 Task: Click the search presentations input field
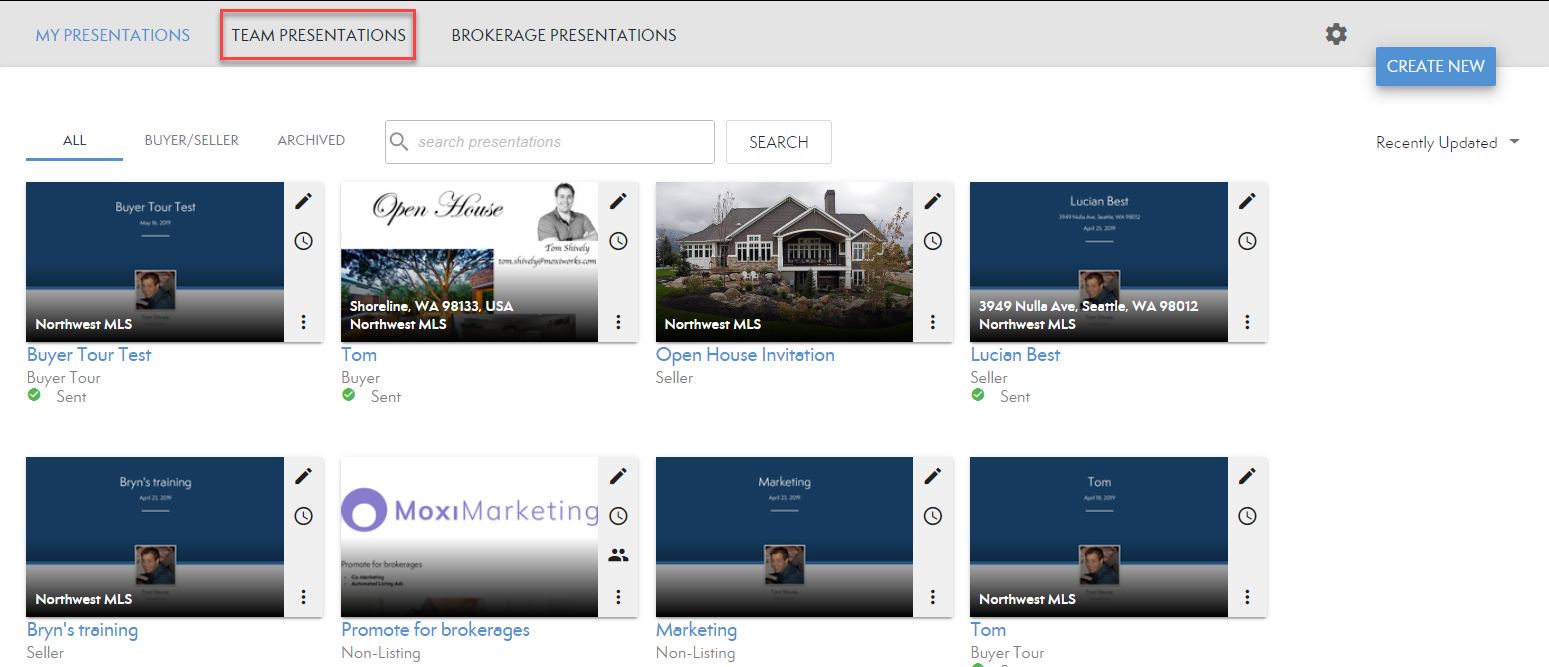pos(560,142)
